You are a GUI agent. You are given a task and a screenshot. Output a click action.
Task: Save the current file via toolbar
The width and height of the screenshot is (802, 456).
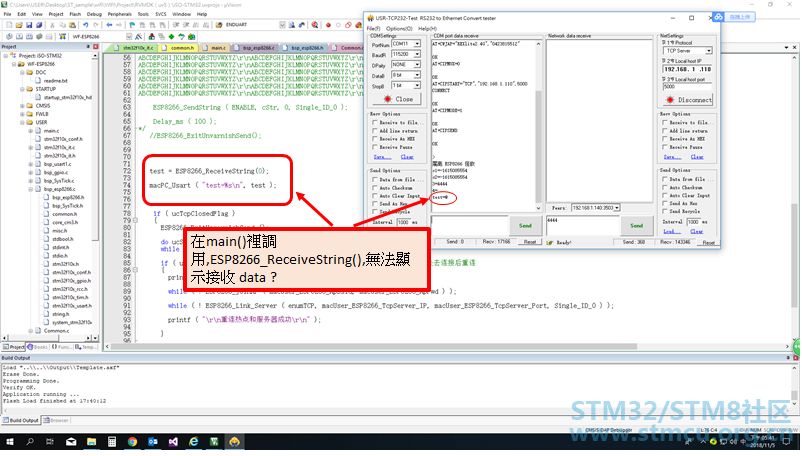click(x=29, y=25)
